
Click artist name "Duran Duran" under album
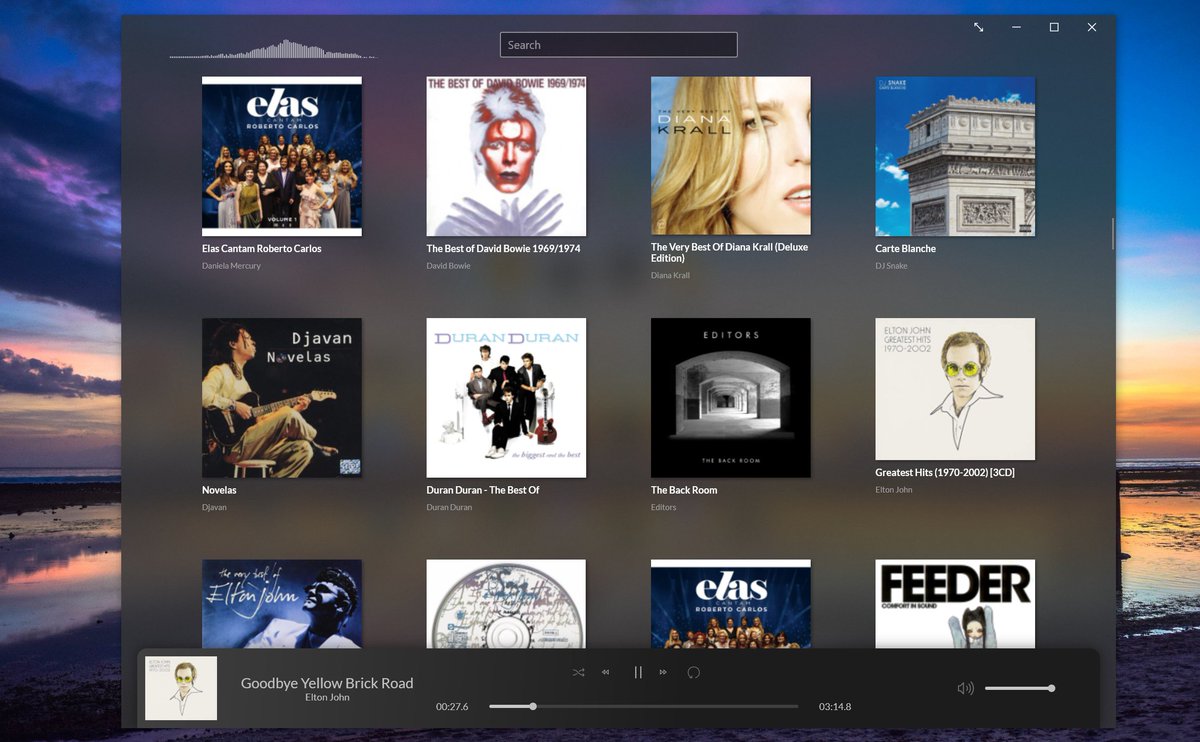(x=449, y=508)
